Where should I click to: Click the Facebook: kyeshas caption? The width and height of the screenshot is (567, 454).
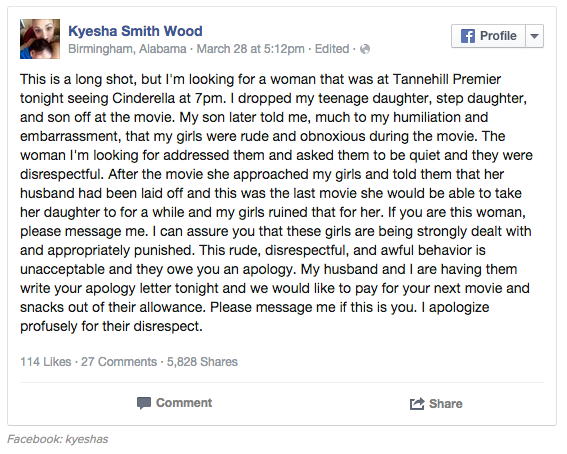tap(57, 439)
